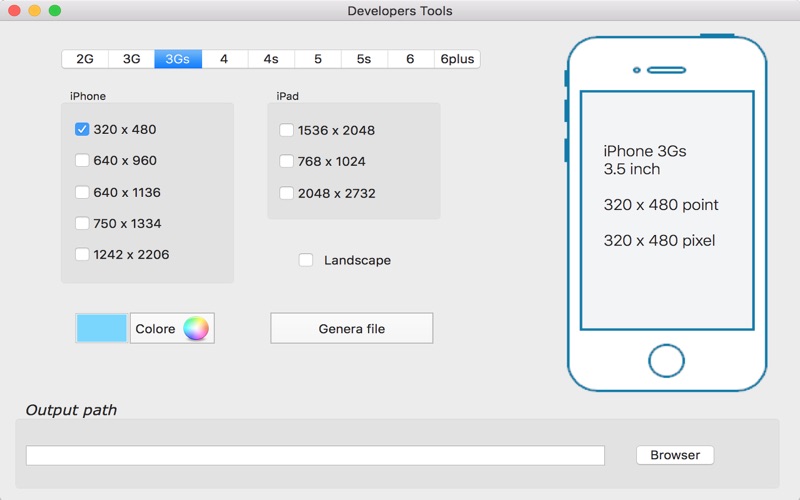Viewport: 800px width, 500px height.
Task: Select the 2G device tab
Action: pos(85,59)
